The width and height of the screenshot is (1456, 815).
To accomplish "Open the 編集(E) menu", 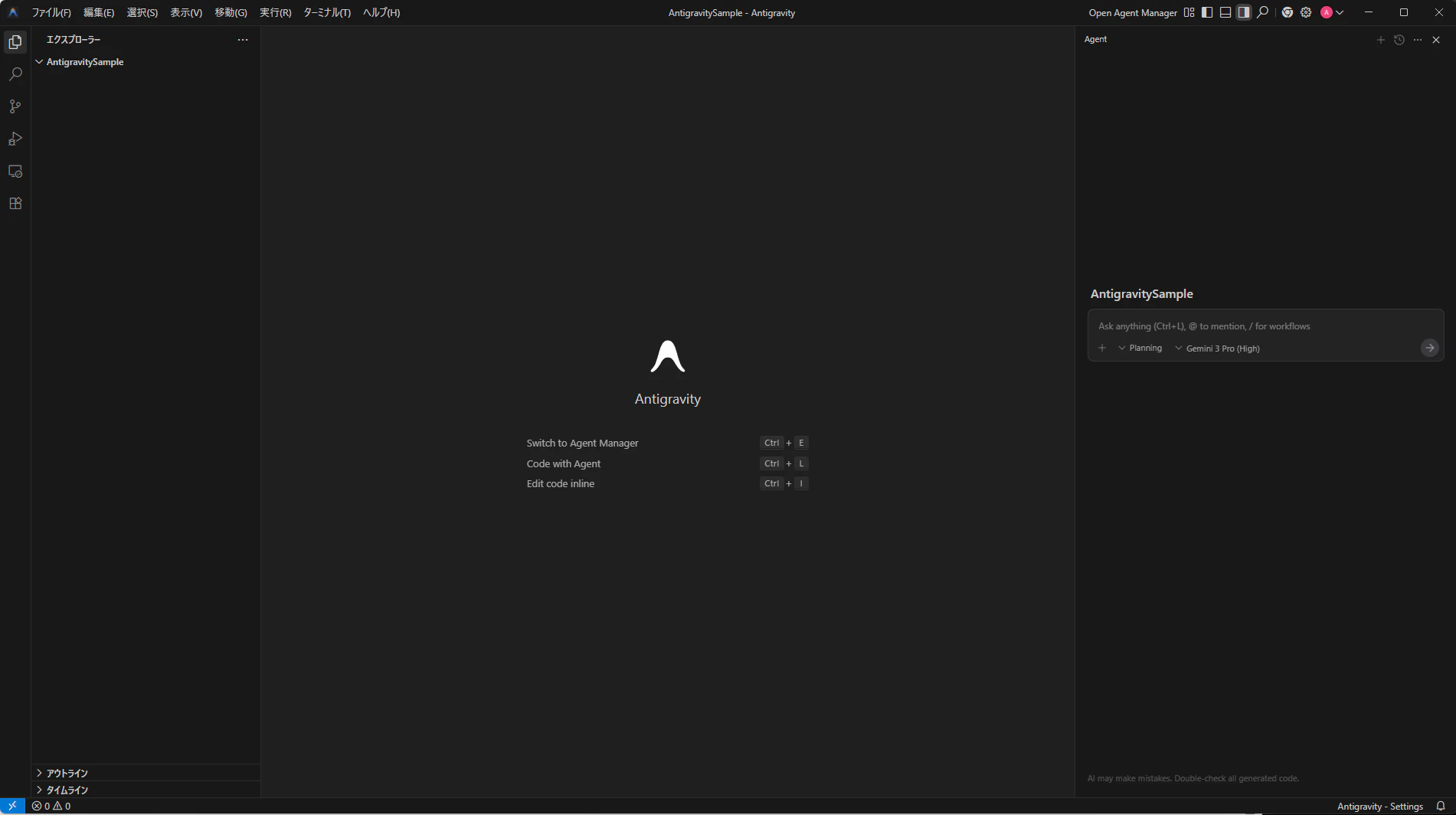I will (x=99, y=12).
